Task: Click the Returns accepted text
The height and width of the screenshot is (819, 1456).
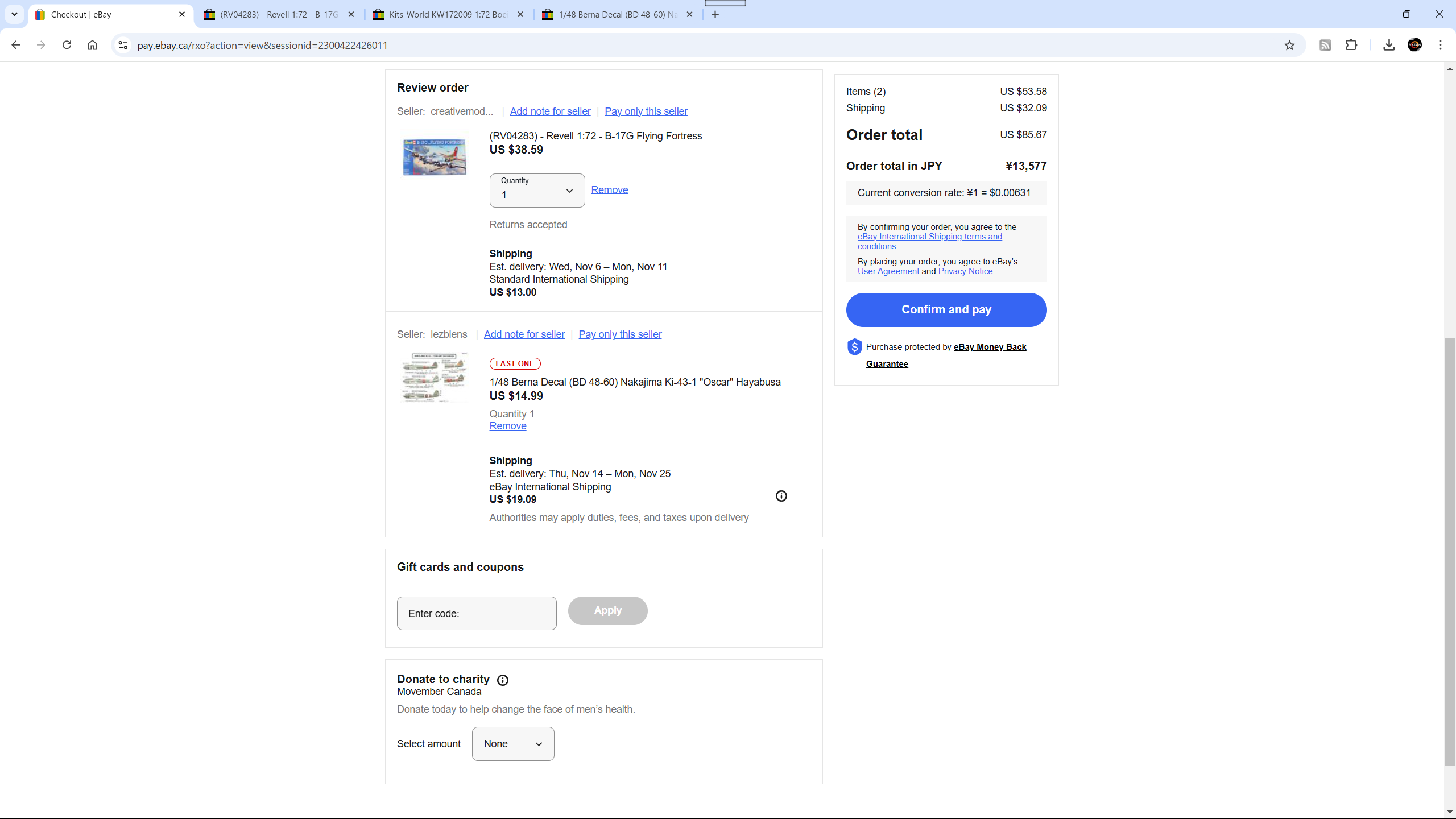Action: click(528, 225)
